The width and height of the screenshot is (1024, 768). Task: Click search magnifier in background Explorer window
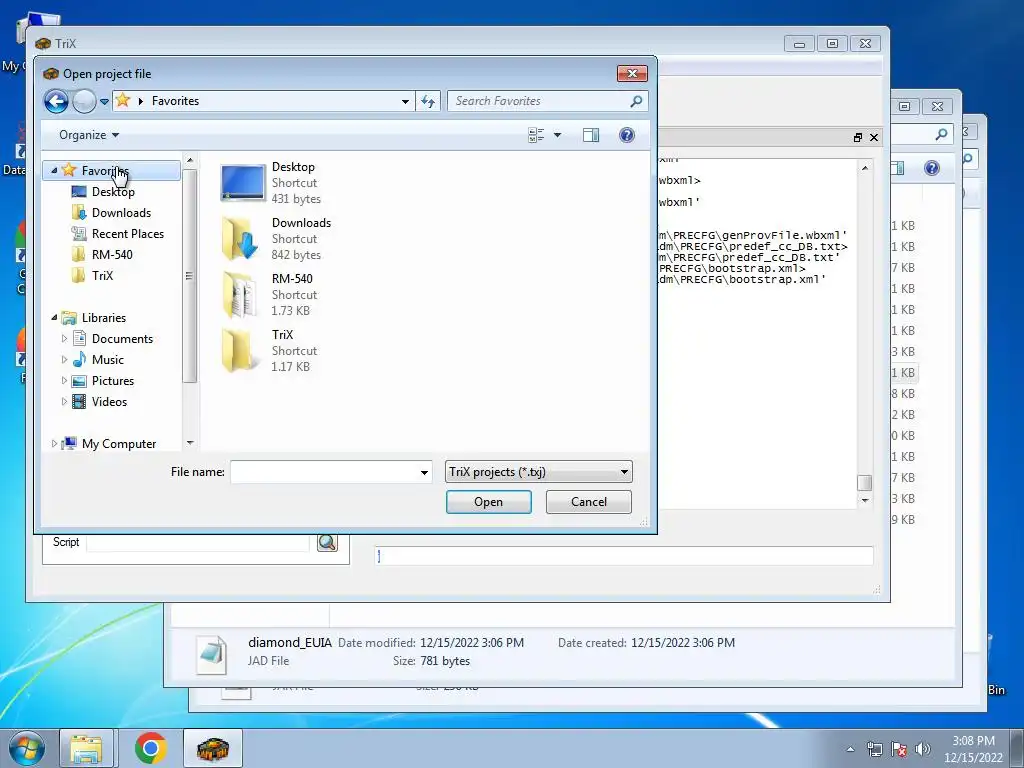(941, 135)
